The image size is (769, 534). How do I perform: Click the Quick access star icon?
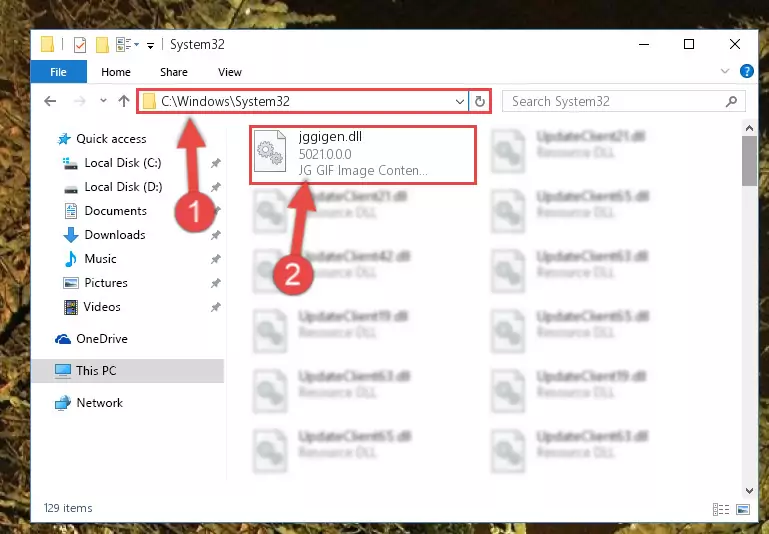click(64, 139)
